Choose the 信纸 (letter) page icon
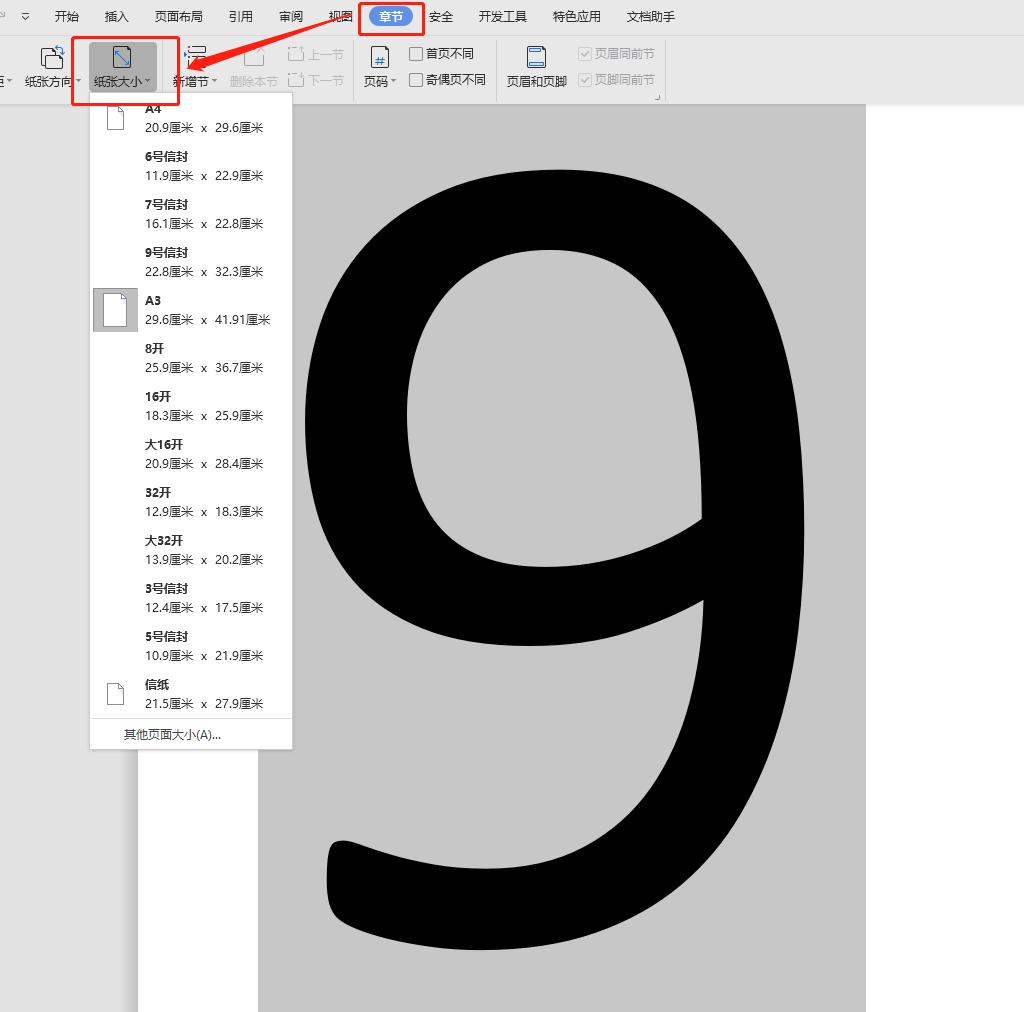 pos(116,694)
